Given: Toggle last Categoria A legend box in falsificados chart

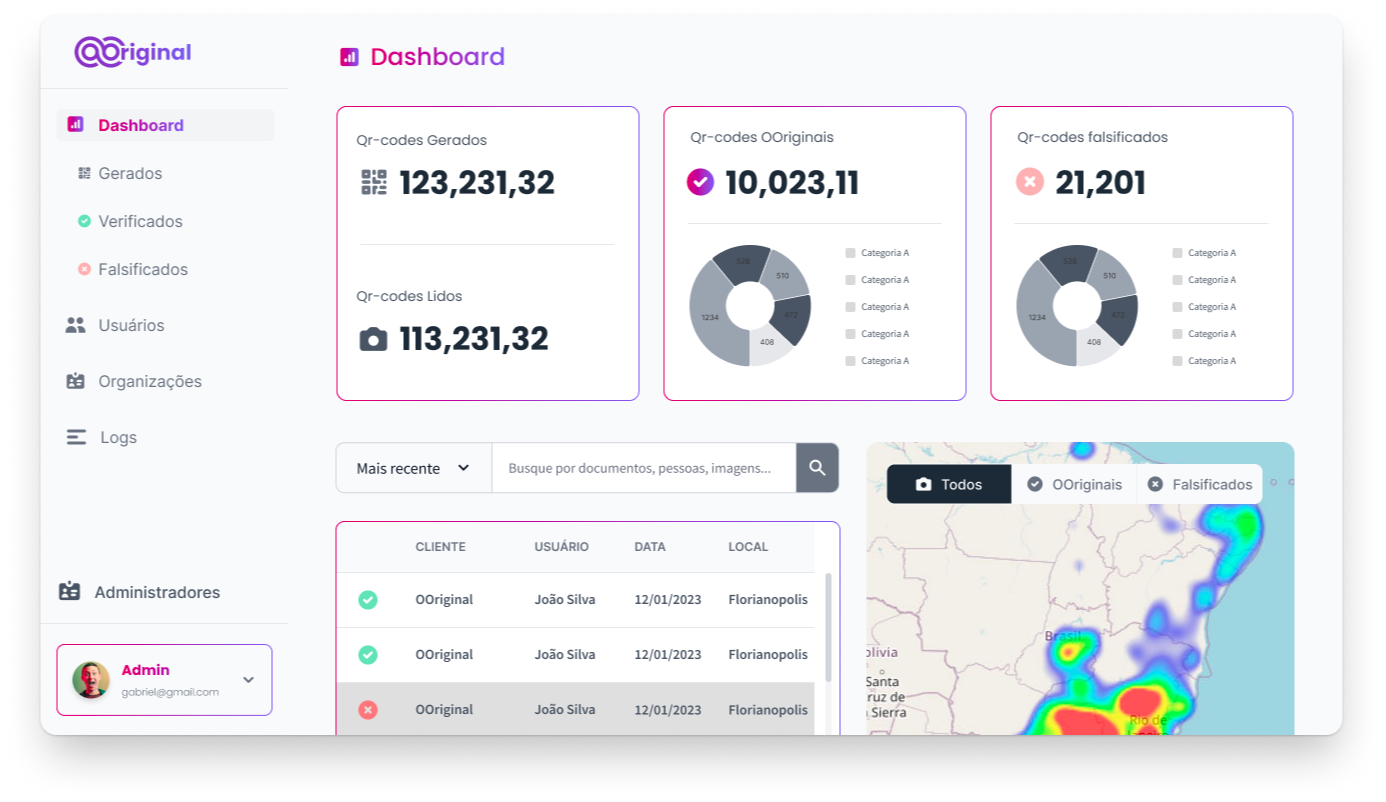Looking at the screenshot, I should coord(1177,361).
